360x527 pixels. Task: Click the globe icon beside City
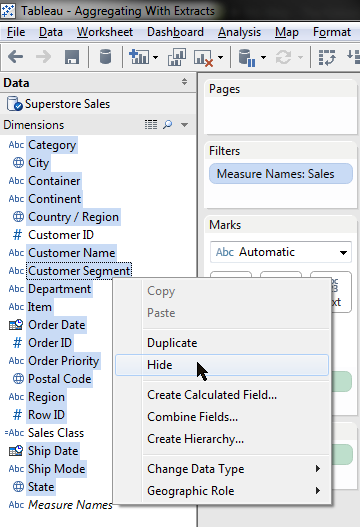coord(18,163)
